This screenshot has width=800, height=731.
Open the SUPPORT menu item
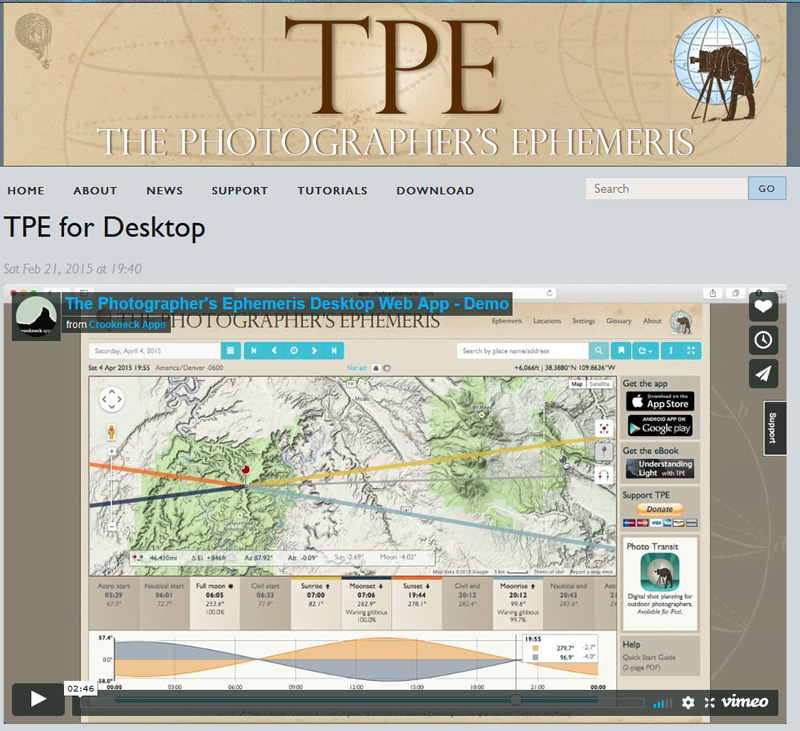240,190
